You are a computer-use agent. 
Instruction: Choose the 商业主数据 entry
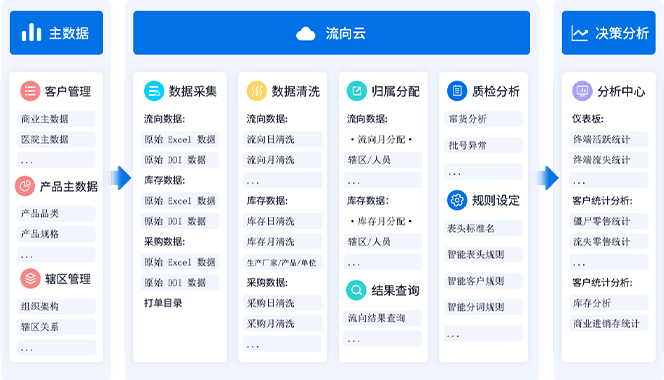tap(56, 119)
